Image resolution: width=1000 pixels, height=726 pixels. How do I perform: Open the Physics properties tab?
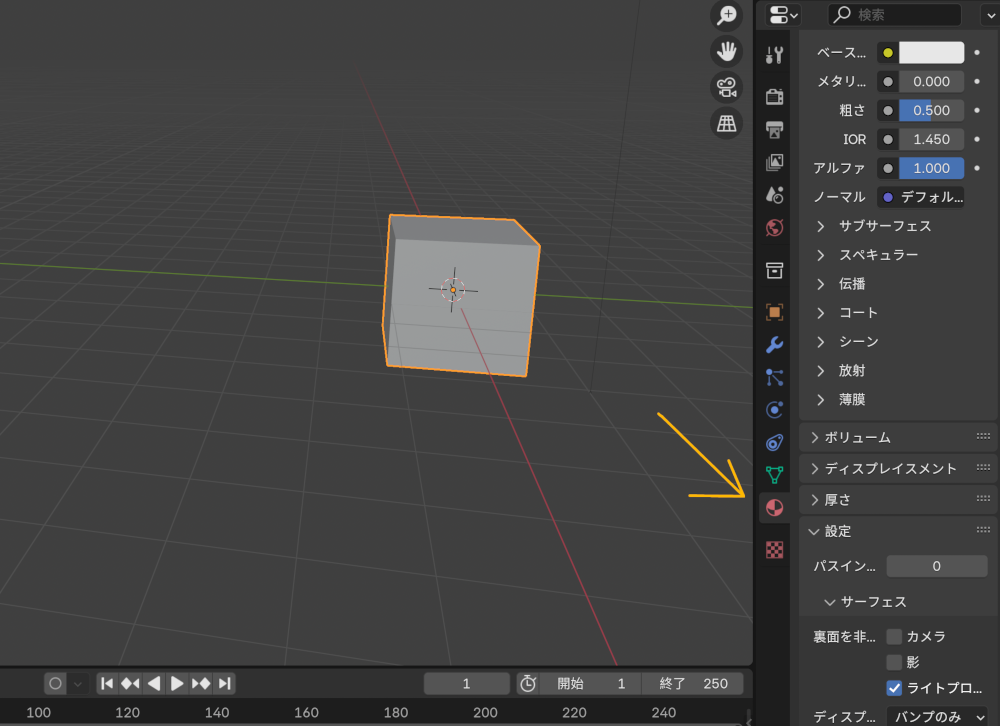tap(774, 409)
